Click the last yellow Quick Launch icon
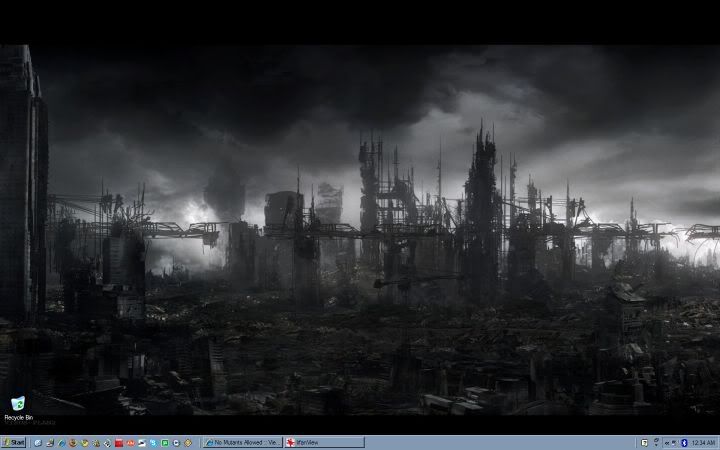The height and width of the screenshot is (450, 720). (x=188, y=443)
